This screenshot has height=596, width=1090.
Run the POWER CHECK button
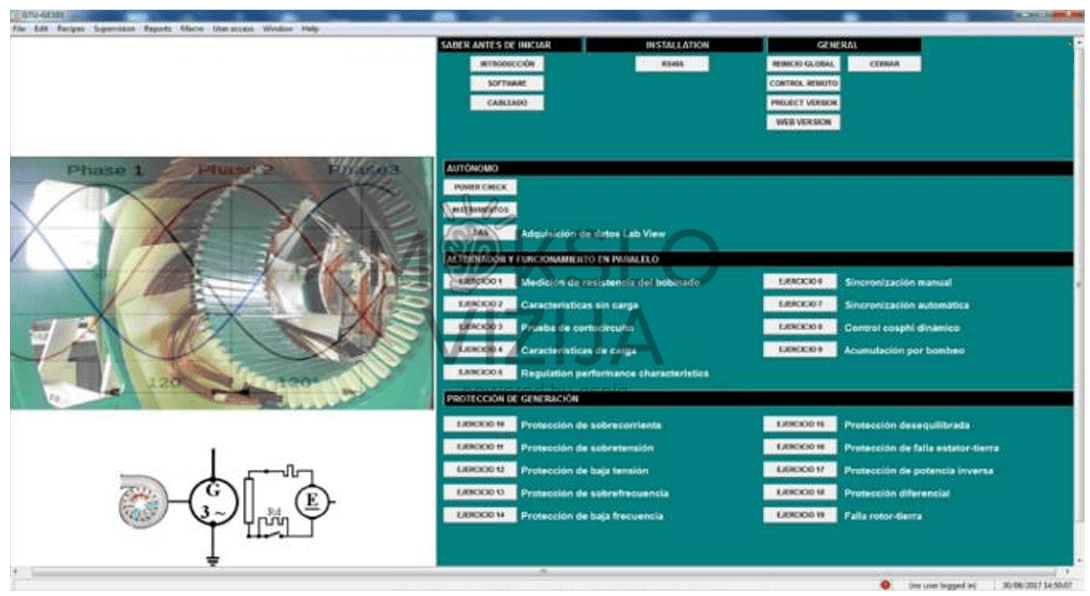pos(480,187)
